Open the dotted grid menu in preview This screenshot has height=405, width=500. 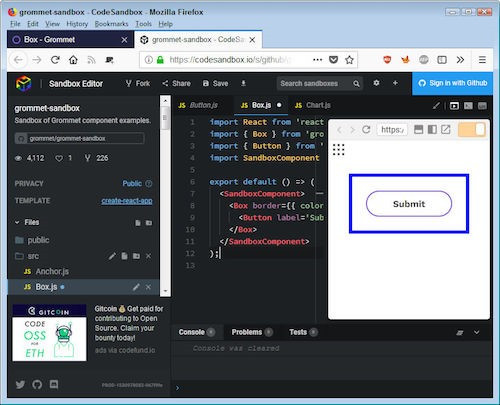(338, 150)
